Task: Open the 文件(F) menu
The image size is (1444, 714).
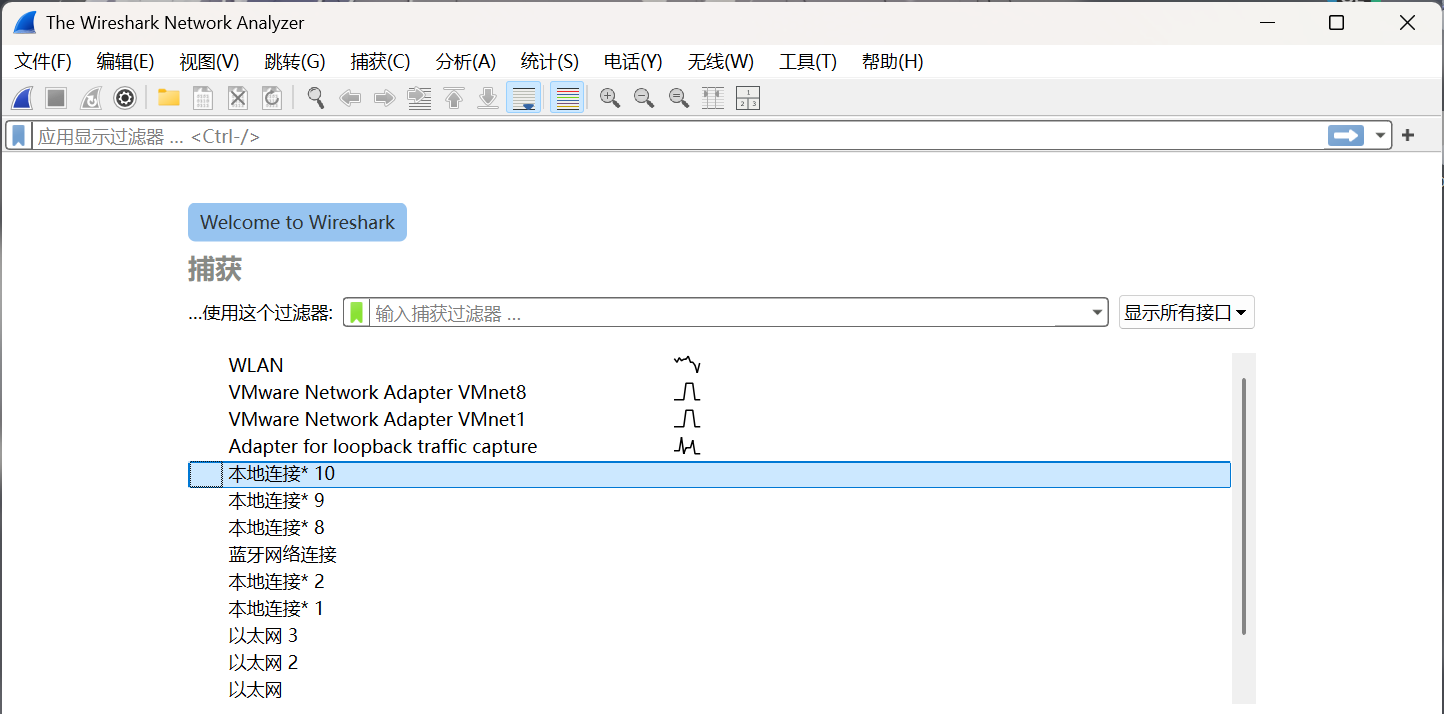Action: click(43, 62)
